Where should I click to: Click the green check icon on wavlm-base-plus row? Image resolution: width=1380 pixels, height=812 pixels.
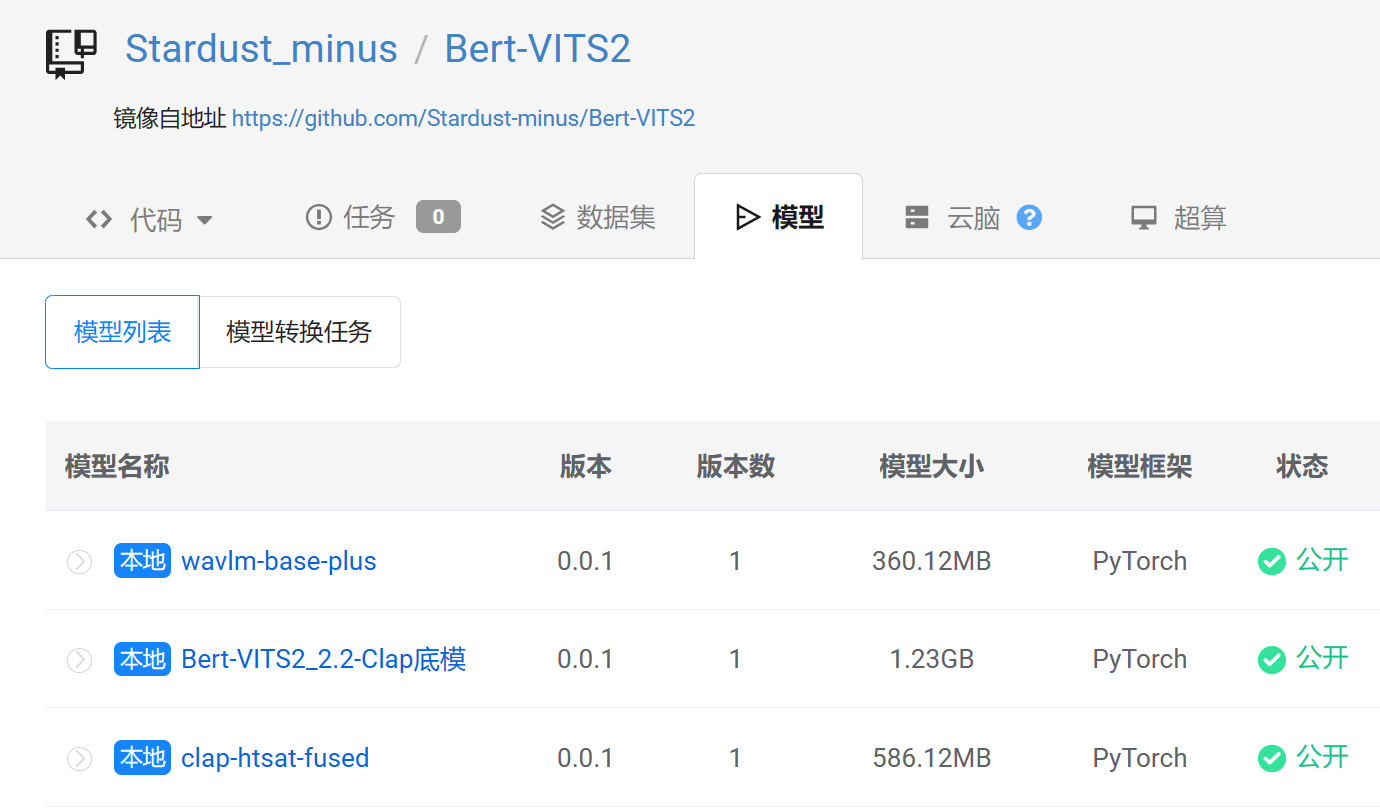click(1271, 561)
